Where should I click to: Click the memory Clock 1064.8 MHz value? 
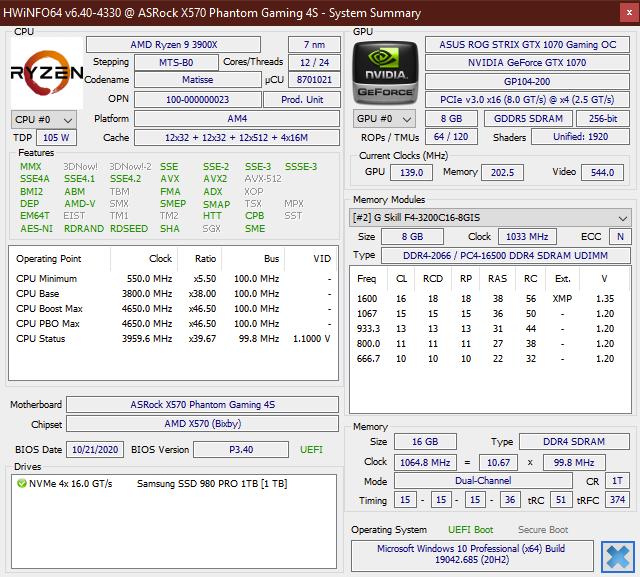click(x=425, y=463)
